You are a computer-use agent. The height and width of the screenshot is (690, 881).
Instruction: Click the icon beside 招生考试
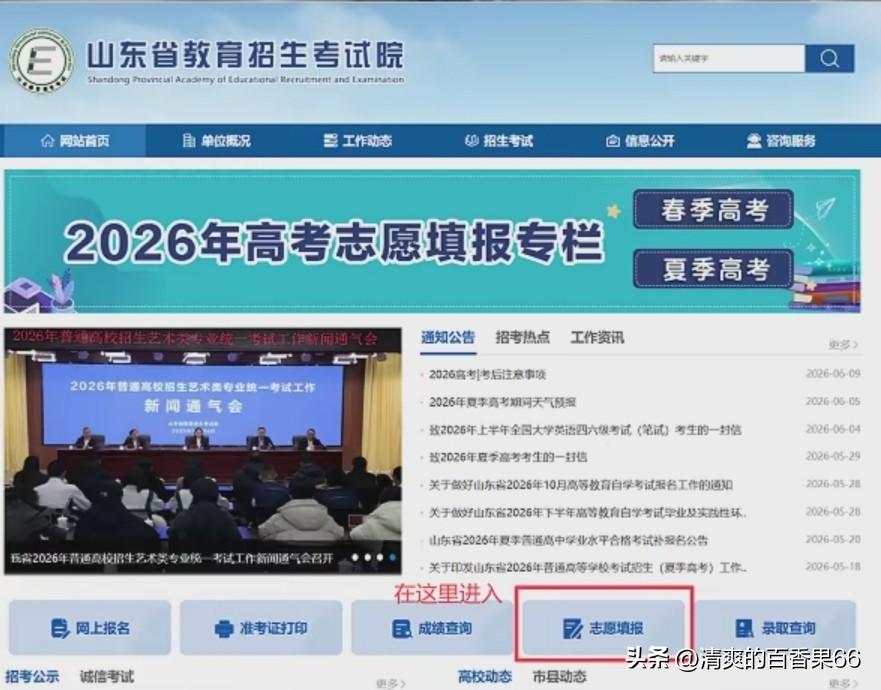[471, 140]
